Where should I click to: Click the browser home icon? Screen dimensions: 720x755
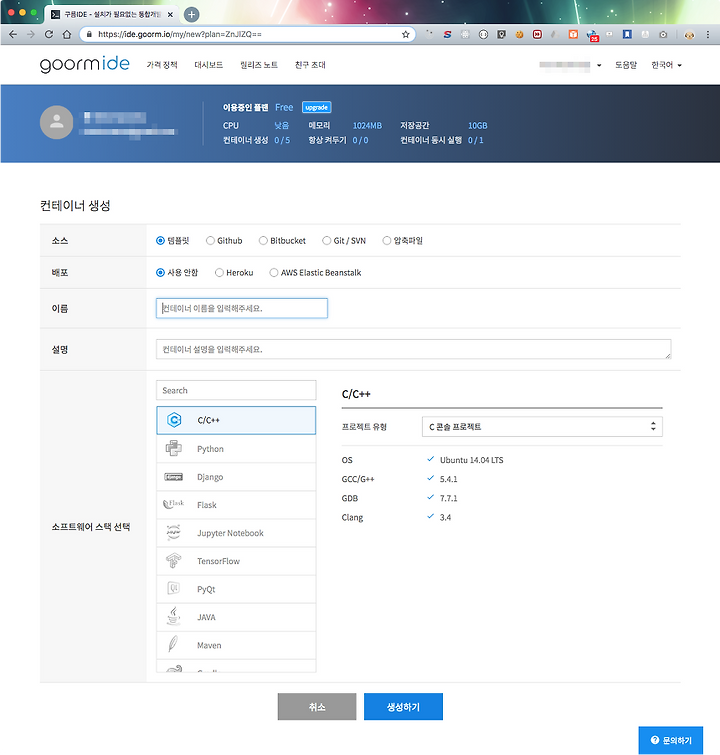tap(67, 34)
